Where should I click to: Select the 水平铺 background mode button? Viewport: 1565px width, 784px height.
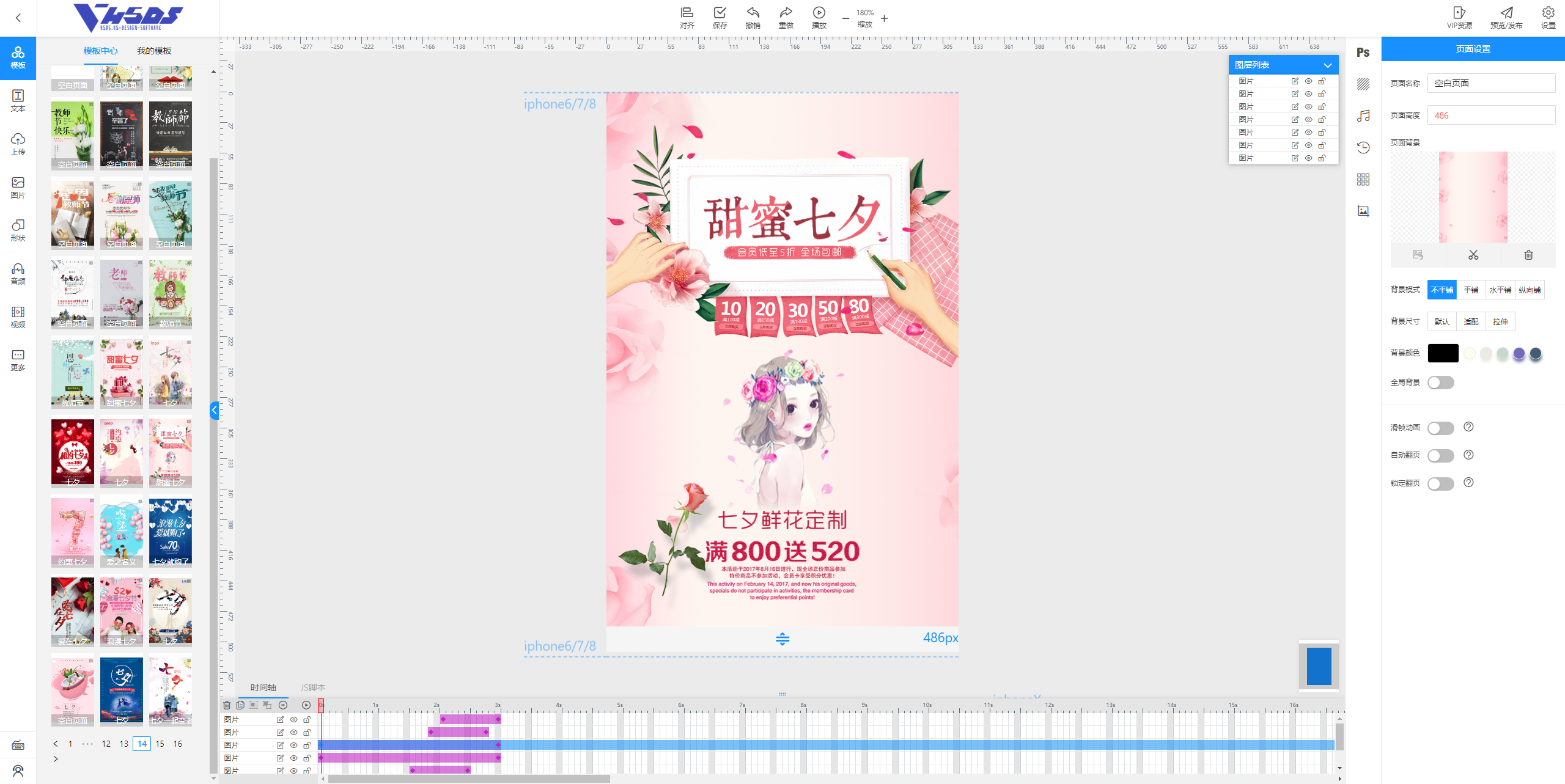[x=1500, y=290]
